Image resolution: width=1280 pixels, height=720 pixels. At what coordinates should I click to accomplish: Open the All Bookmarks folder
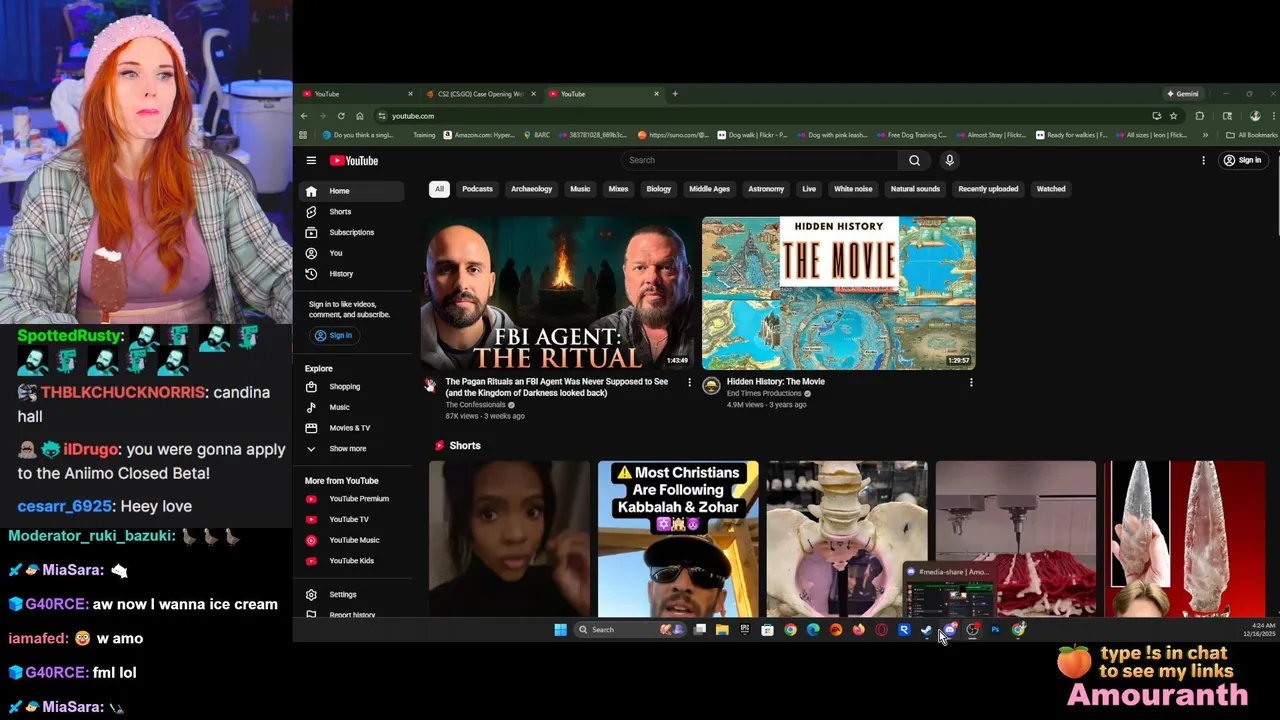(1252, 135)
